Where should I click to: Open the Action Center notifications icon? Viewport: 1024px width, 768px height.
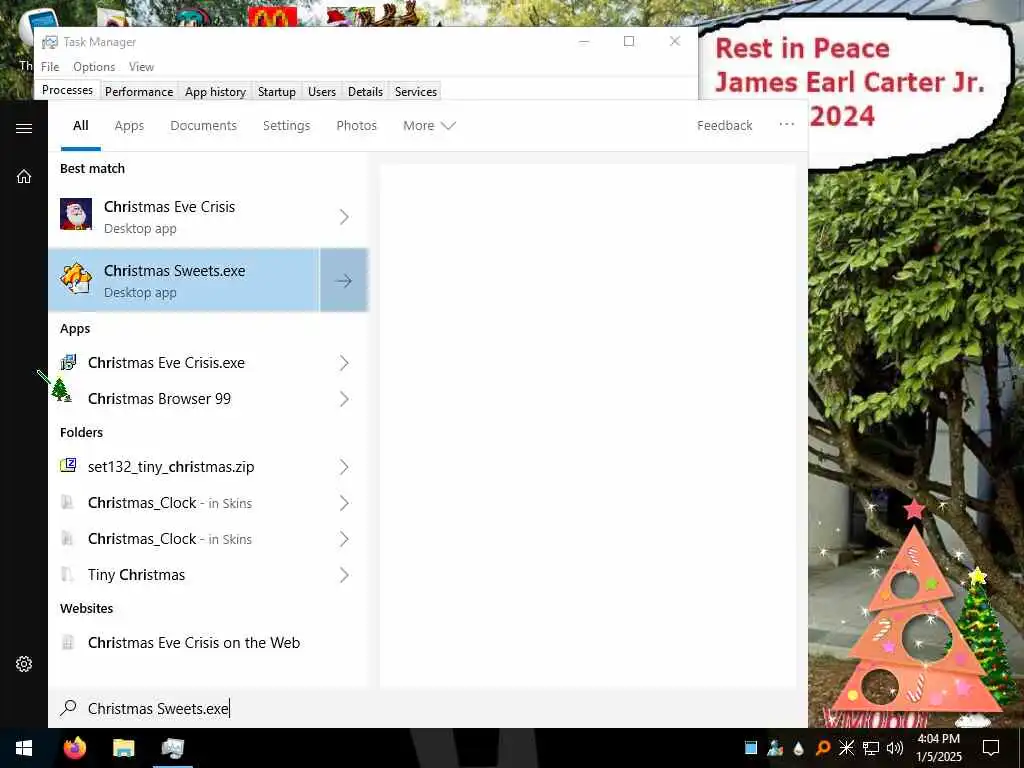[991, 748]
